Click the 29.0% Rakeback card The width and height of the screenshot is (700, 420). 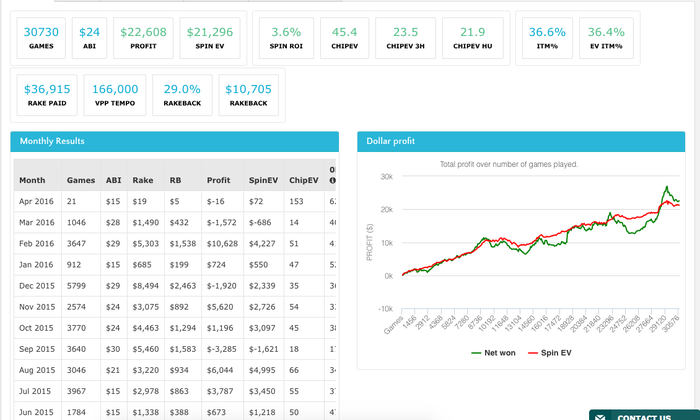[x=182, y=95]
